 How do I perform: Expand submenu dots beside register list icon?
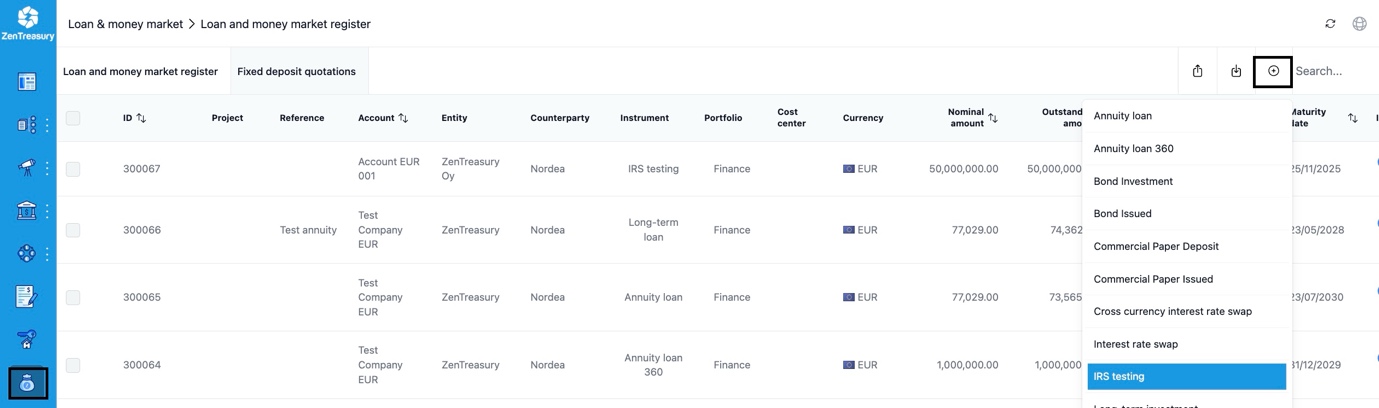pos(47,125)
